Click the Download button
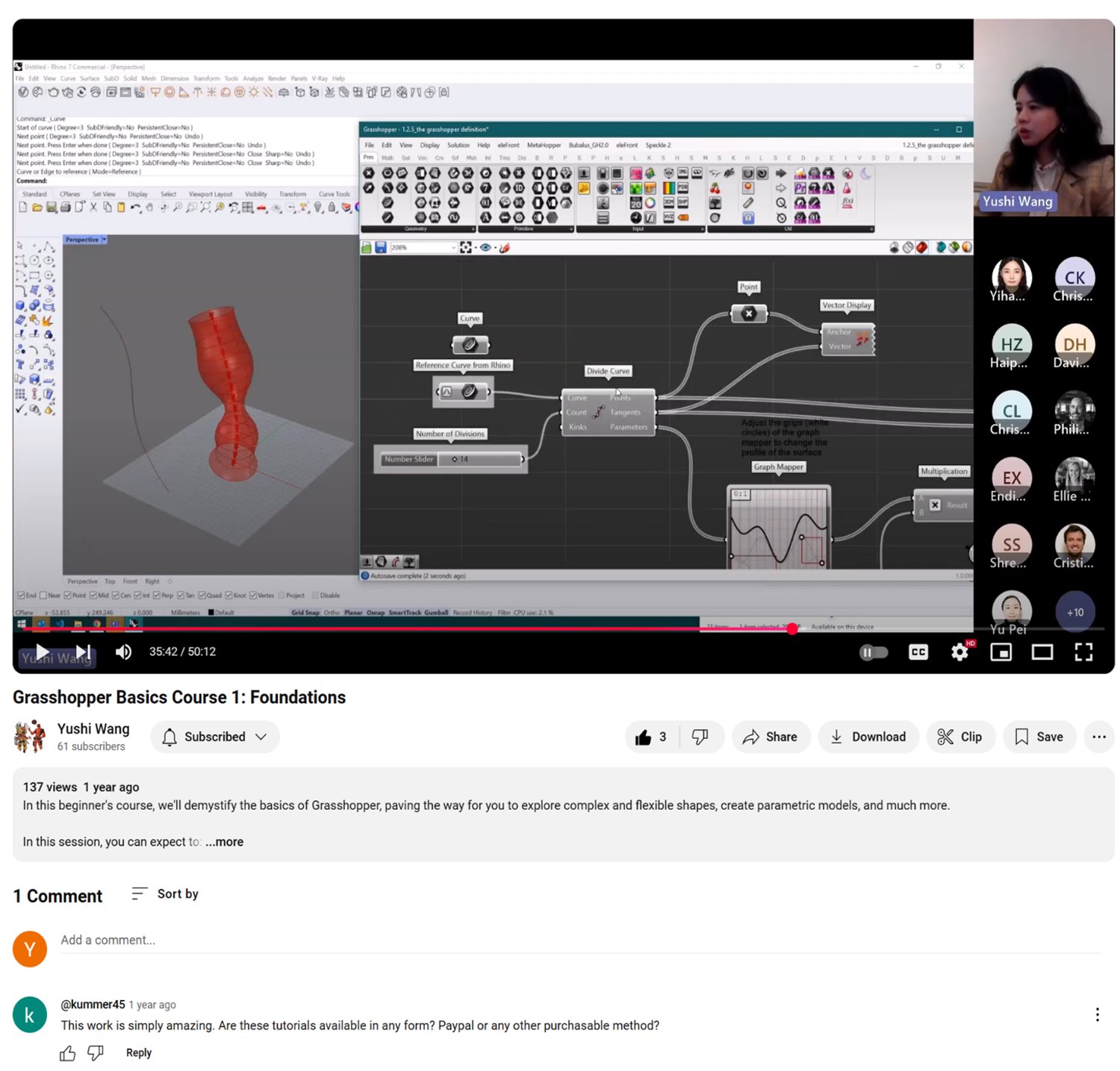The width and height of the screenshot is (1120, 1071). point(868,737)
